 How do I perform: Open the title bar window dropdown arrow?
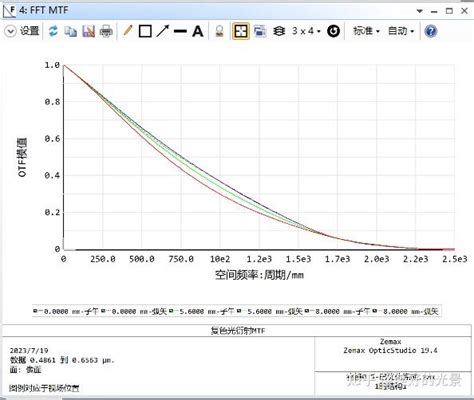[x=420, y=11]
